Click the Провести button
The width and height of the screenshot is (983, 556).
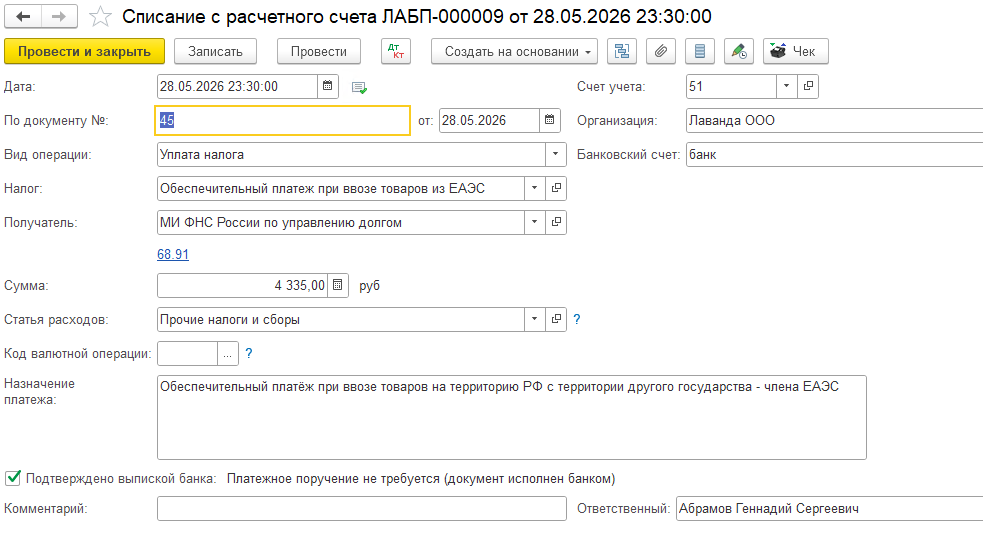318,51
